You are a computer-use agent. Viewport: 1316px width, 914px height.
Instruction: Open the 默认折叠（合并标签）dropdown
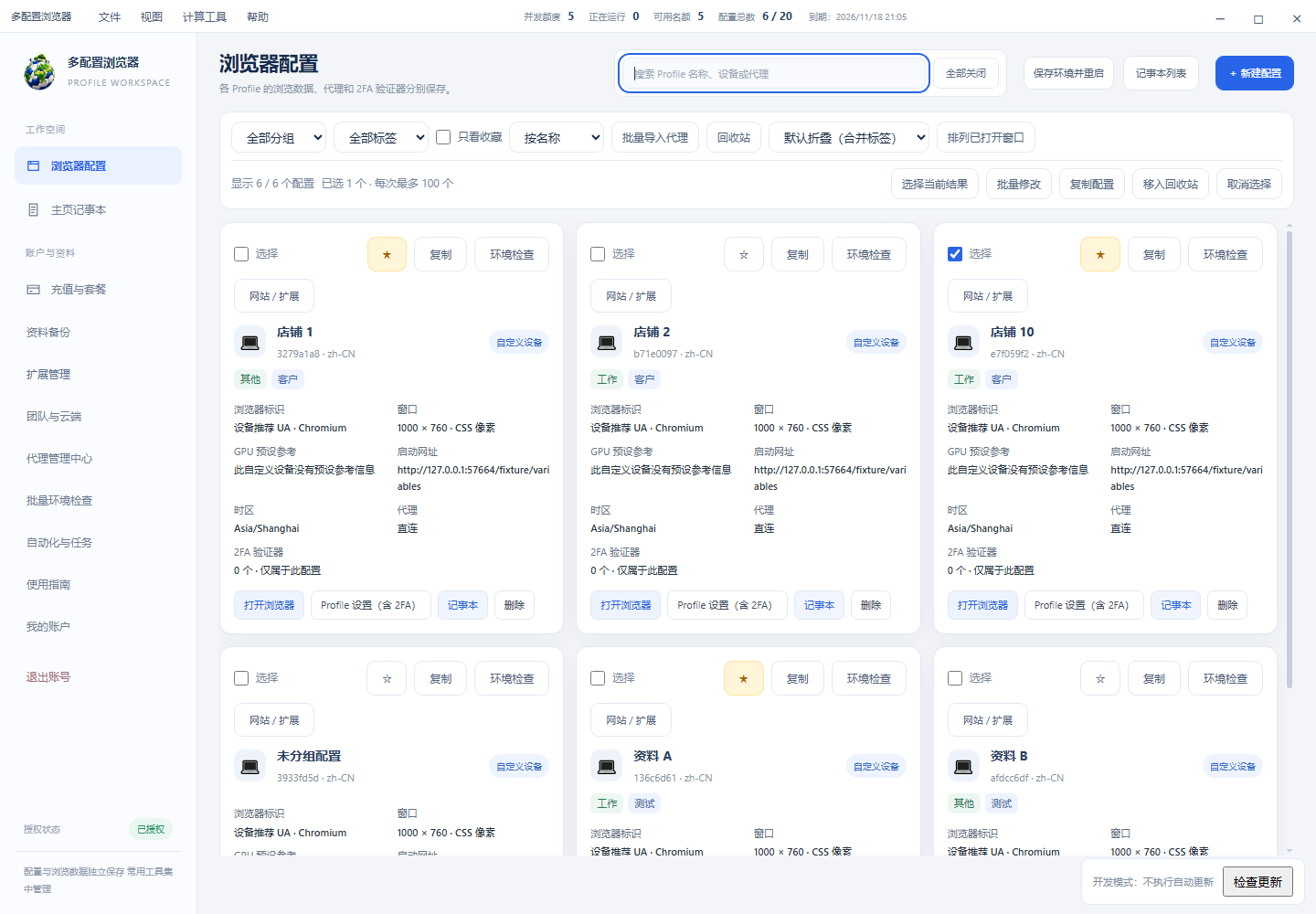click(x=849, y=137)
